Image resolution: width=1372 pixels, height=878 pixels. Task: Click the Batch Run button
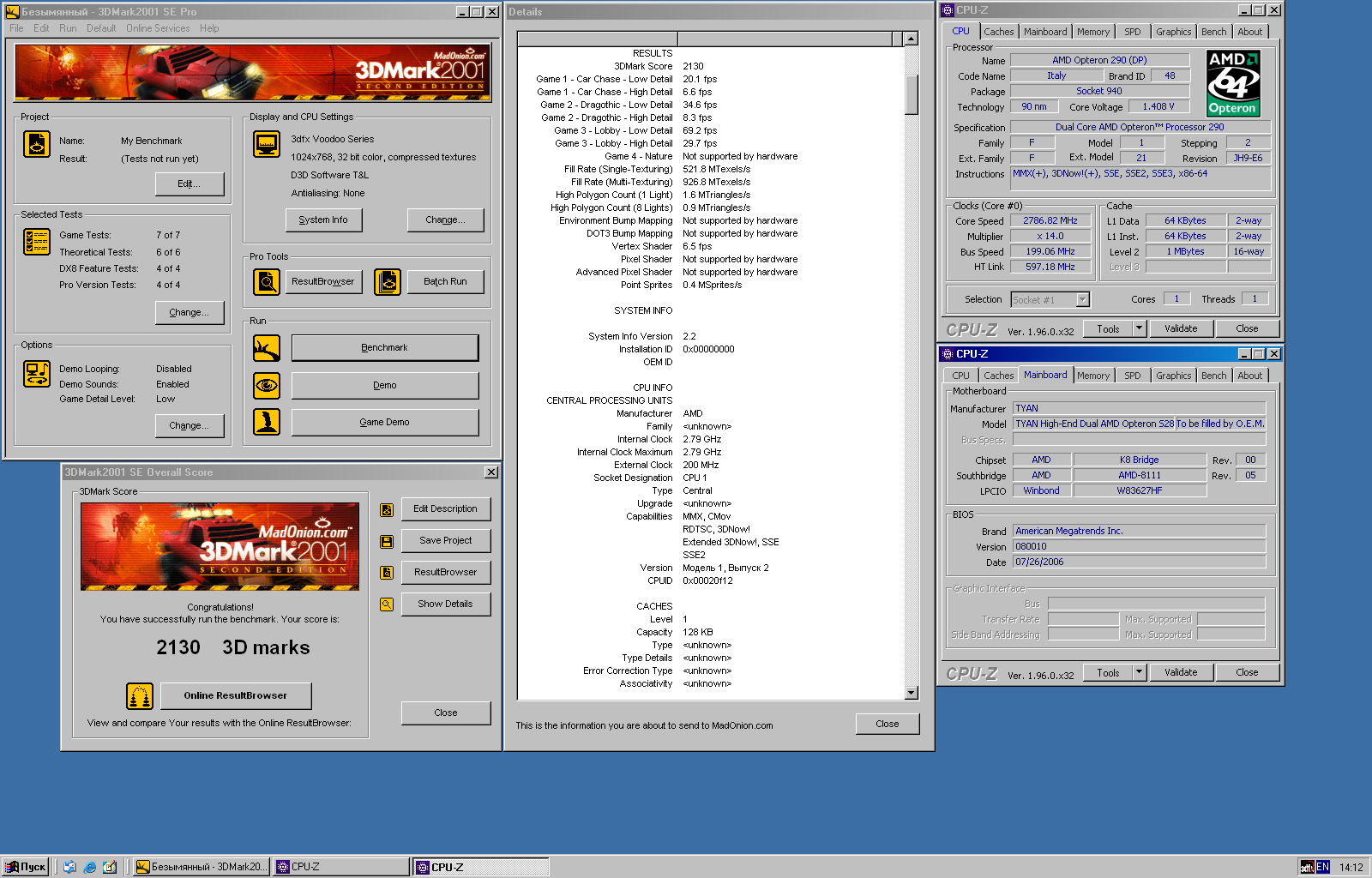445,281
